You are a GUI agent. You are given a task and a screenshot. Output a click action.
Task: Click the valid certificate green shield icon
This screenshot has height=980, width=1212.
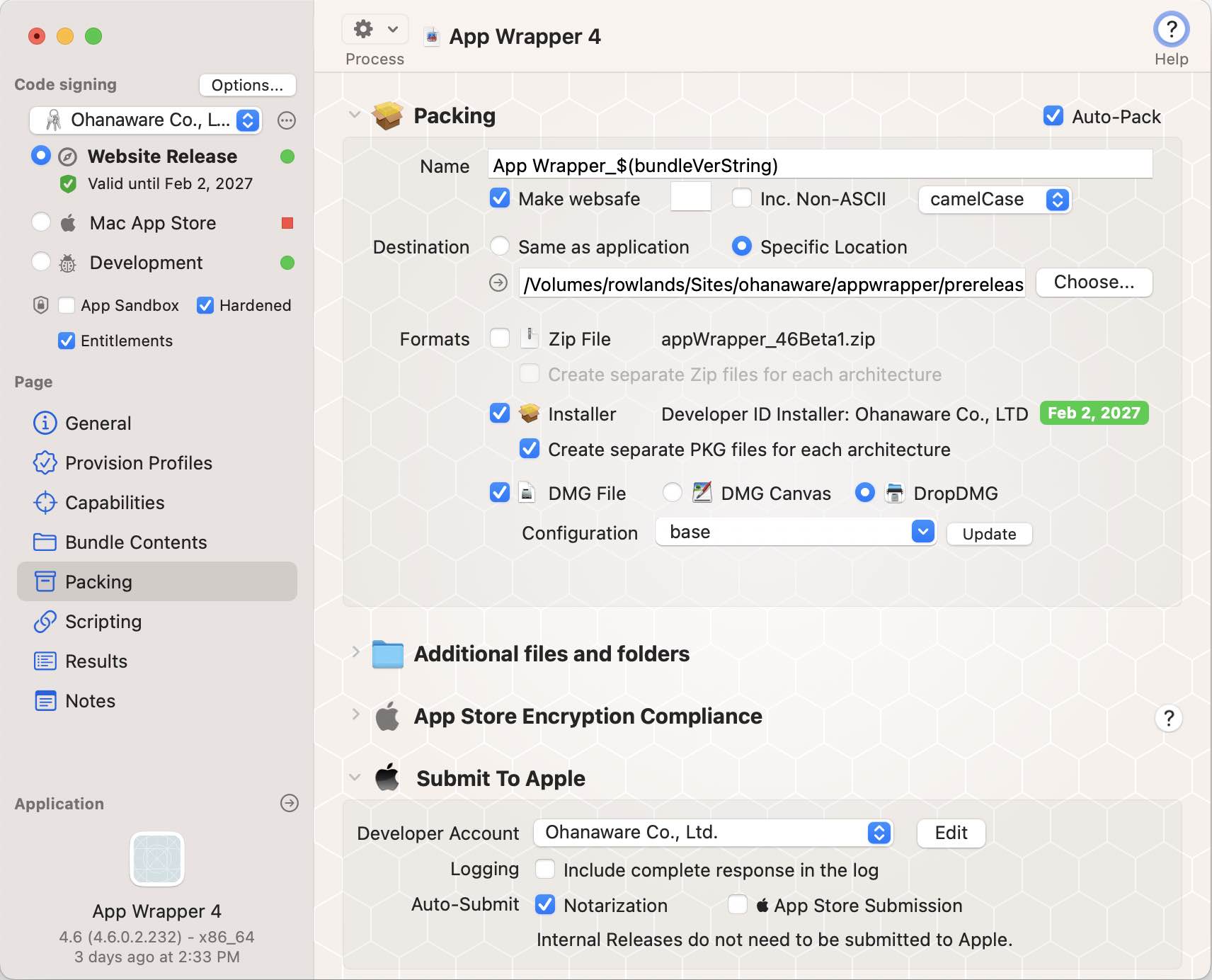(x=68, y=184)
